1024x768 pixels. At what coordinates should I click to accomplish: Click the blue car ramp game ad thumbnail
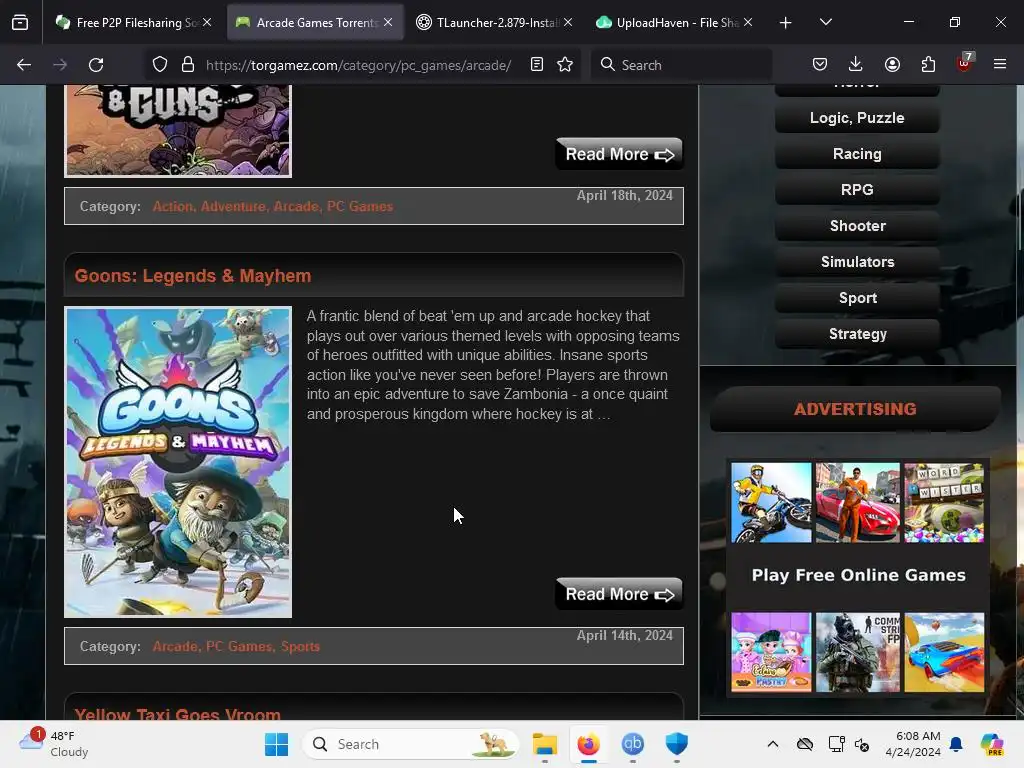944,652
